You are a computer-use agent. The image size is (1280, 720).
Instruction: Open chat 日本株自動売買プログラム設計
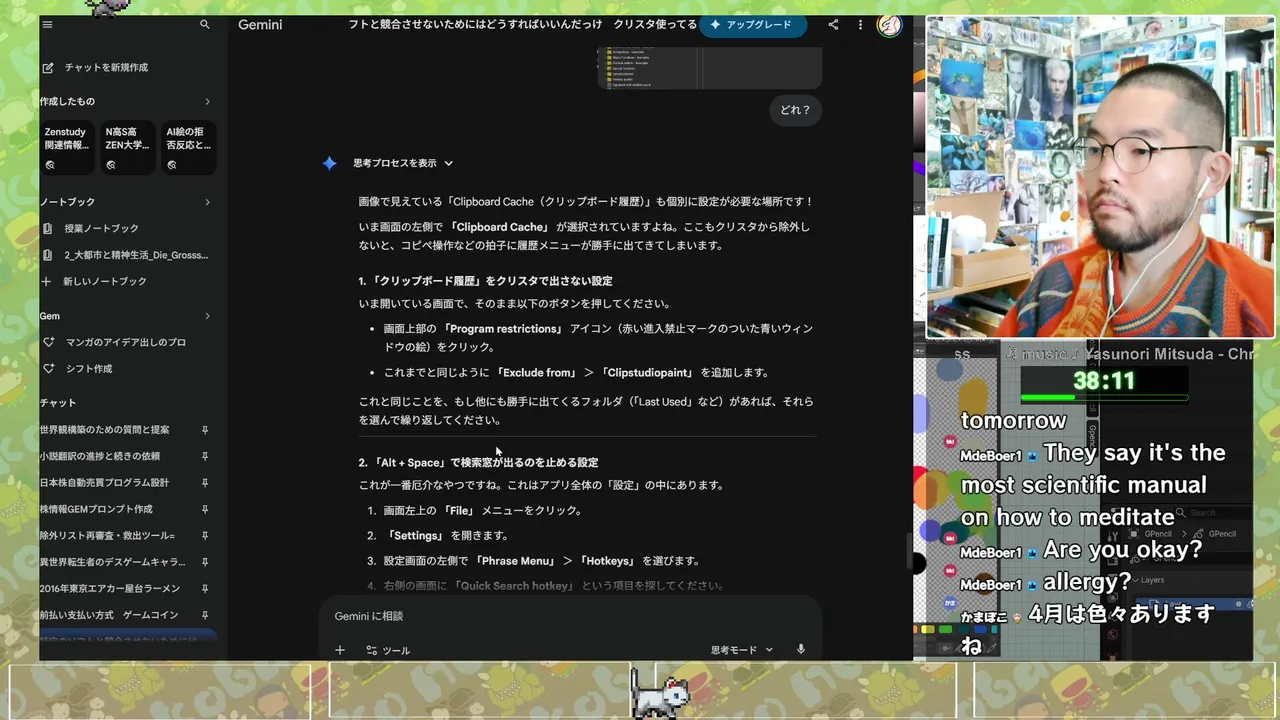(x=105, y=482)
